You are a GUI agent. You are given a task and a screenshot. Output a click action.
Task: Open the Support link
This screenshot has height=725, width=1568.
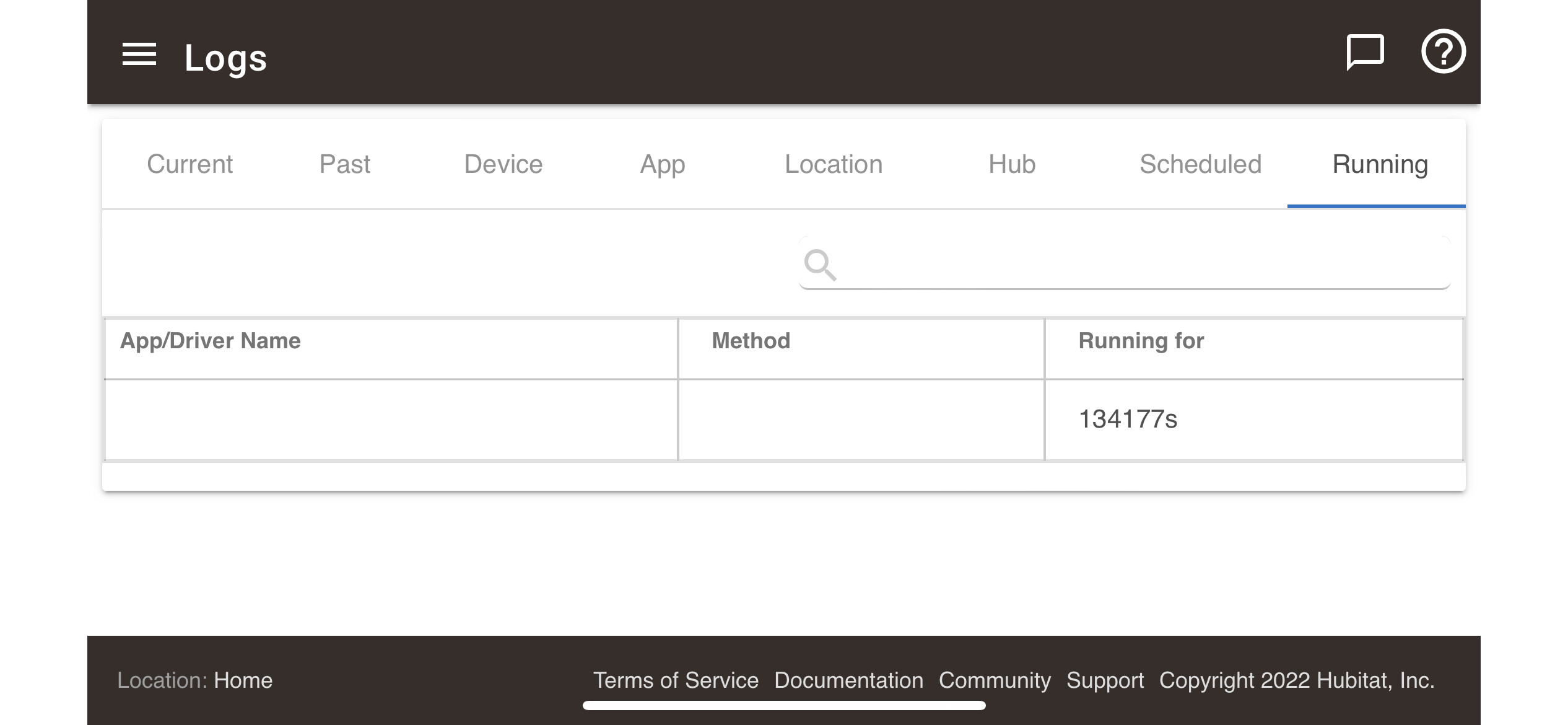coord(1105,680)
